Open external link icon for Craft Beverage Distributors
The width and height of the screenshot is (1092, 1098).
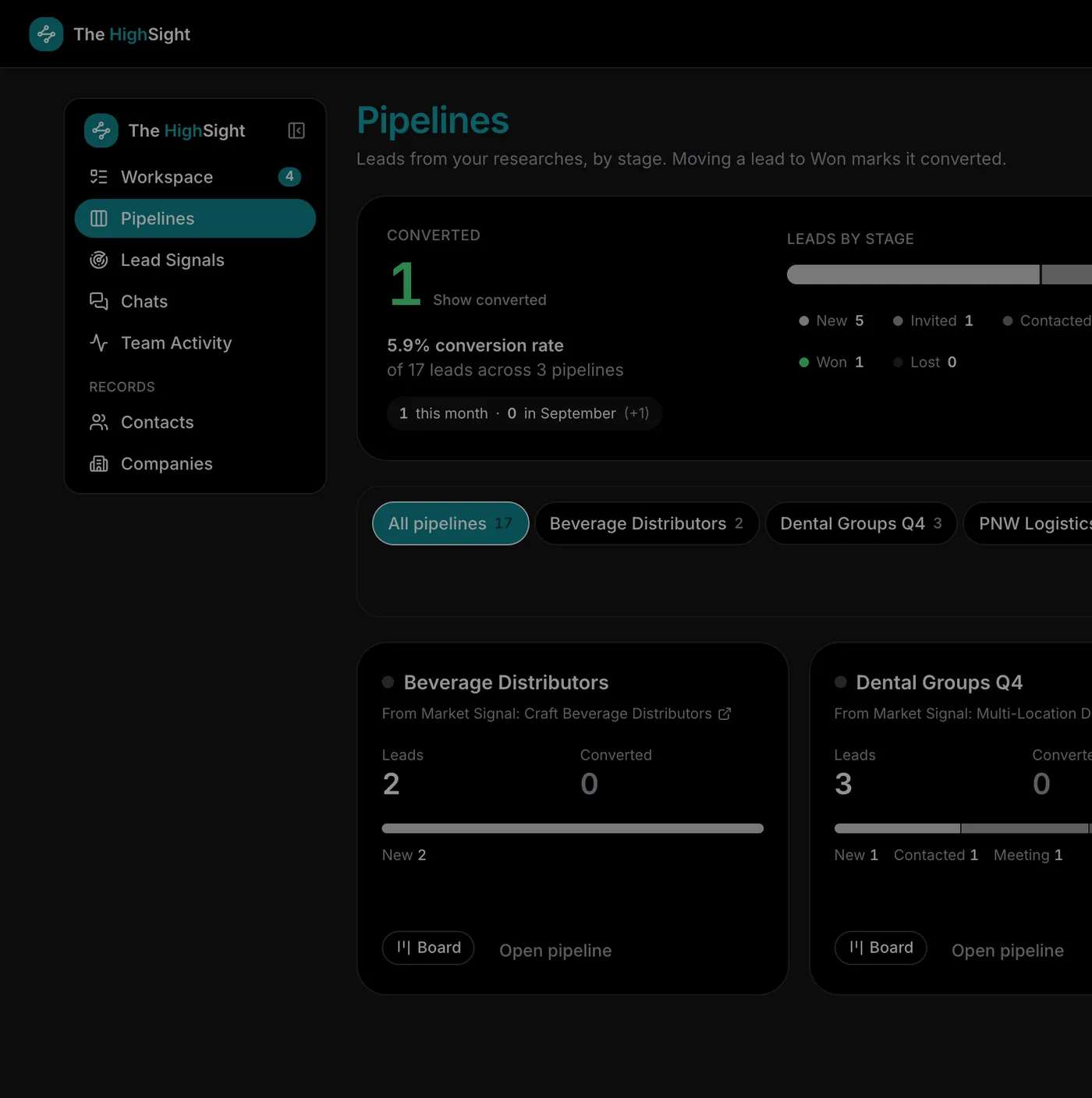click(725, 714)
